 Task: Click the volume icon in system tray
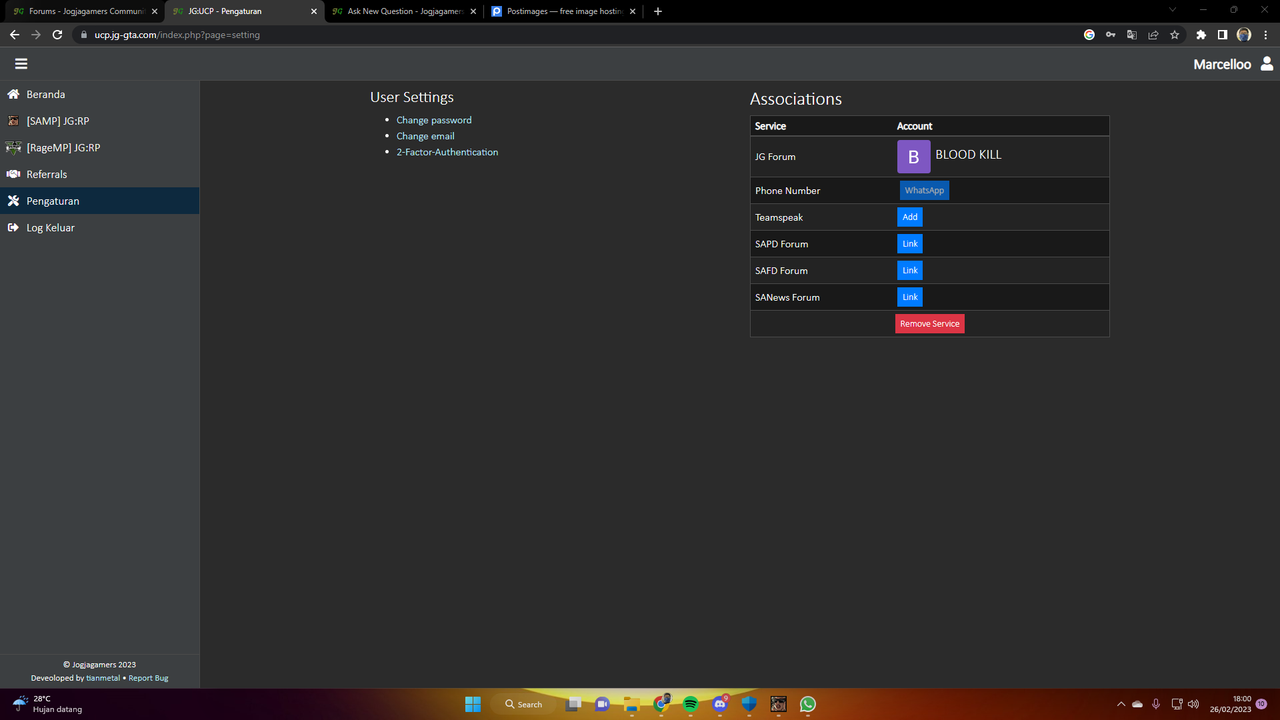[1193, 704]
